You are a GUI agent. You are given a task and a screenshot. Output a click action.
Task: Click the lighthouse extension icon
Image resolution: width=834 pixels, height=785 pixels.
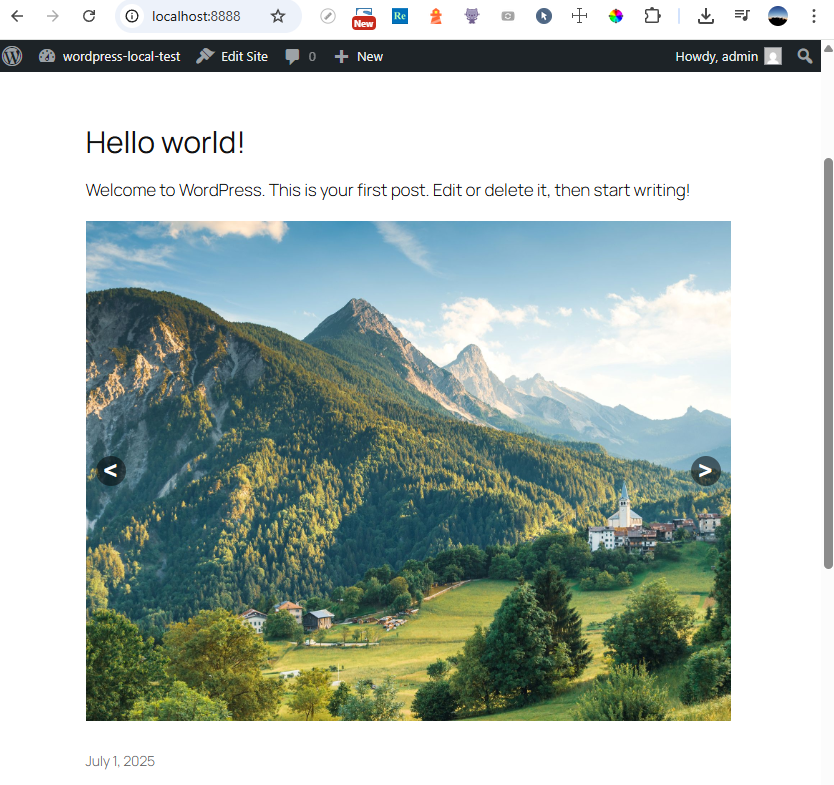click(x=435, y=16)
